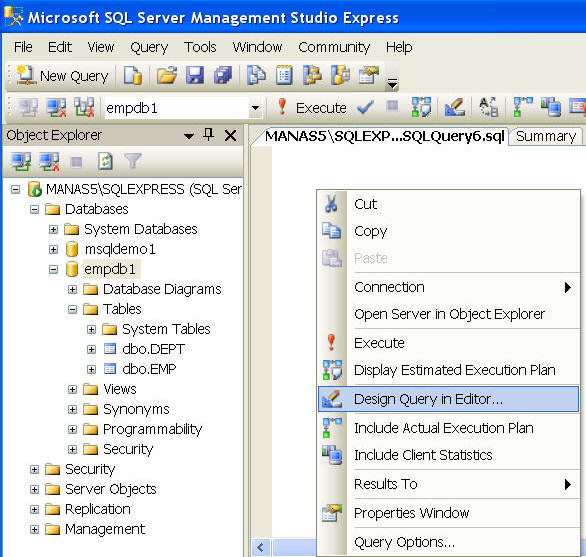Viewport: 586px width, 557px height.
Task: Click the Design Query in Editor toolbar icon
Action: [455, 108]
